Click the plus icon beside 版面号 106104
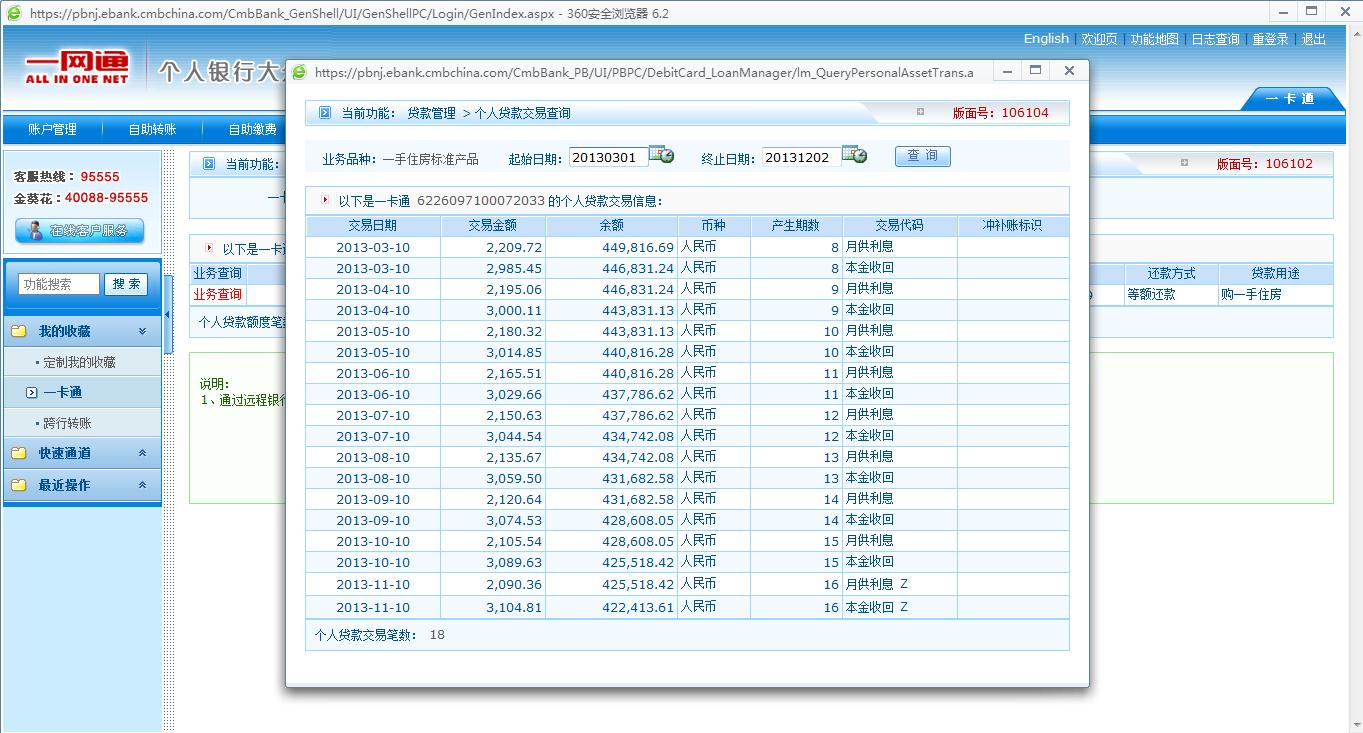 point(920,112)
